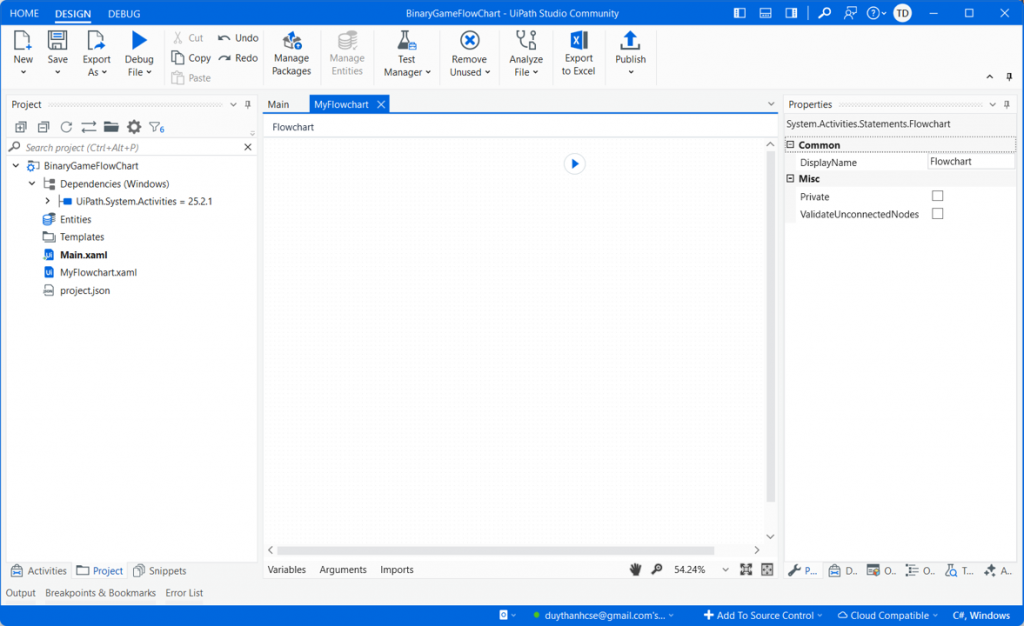Save the workflow with Save icon
1024x626 pixels.
click(57, 40)
